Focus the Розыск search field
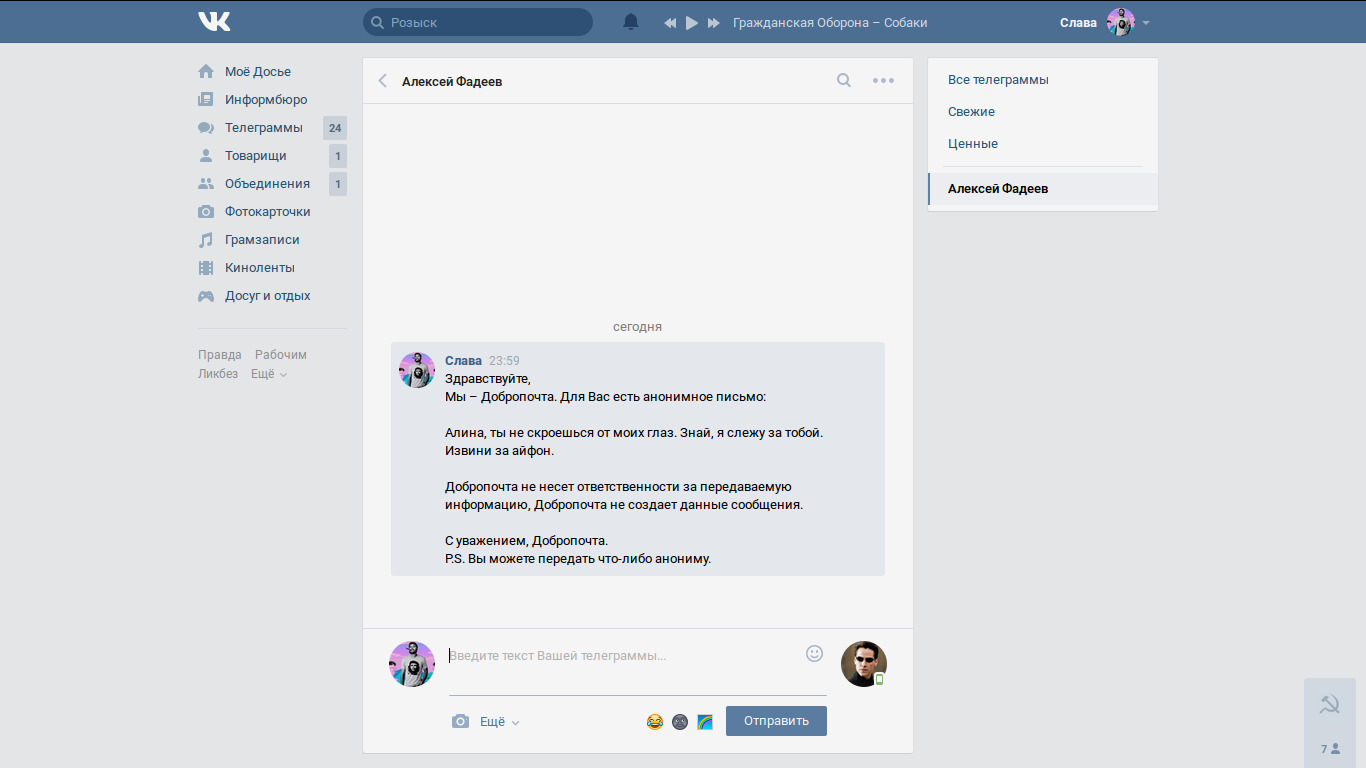The width and height of the screenshot is (1366, 768). point(478,22)
